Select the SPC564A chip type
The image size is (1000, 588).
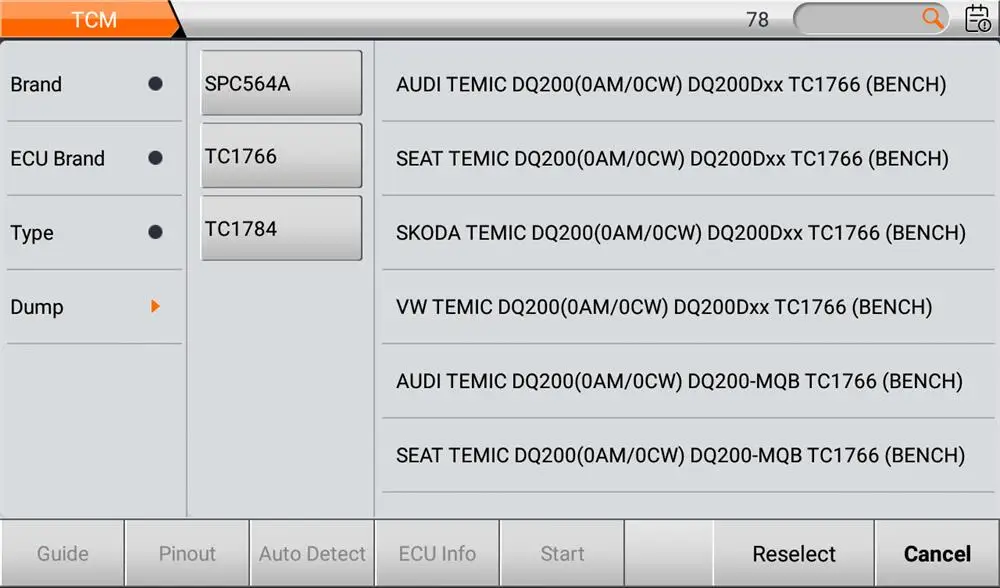tap(281, 83)
